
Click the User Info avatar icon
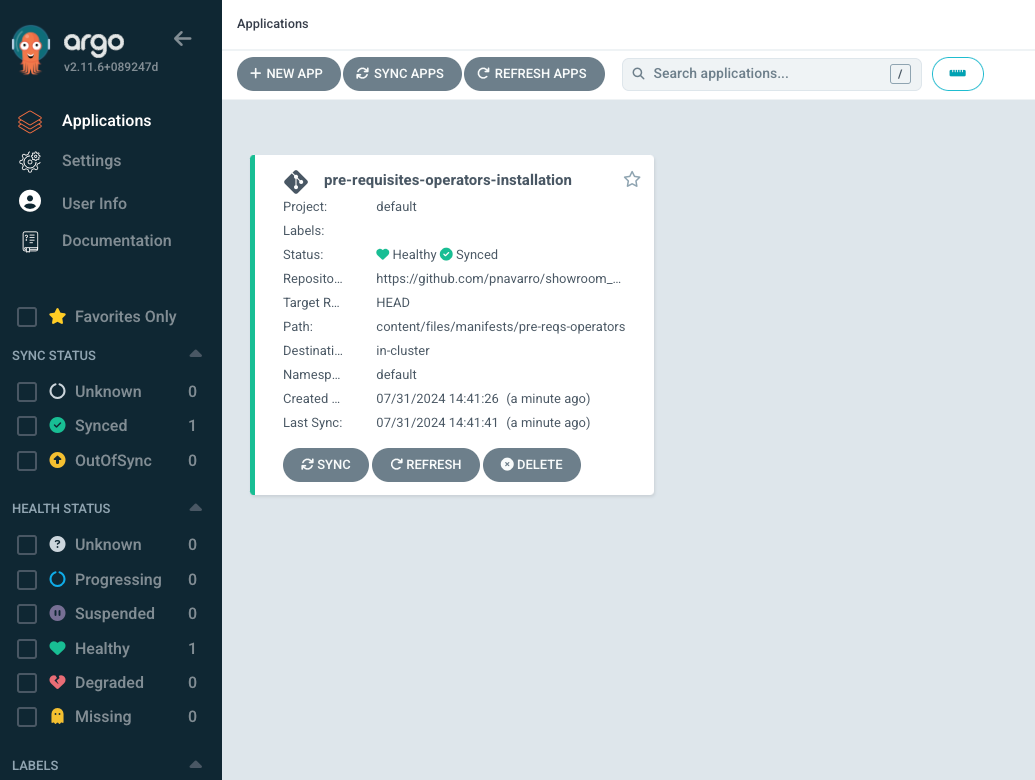tap(30, 202)
